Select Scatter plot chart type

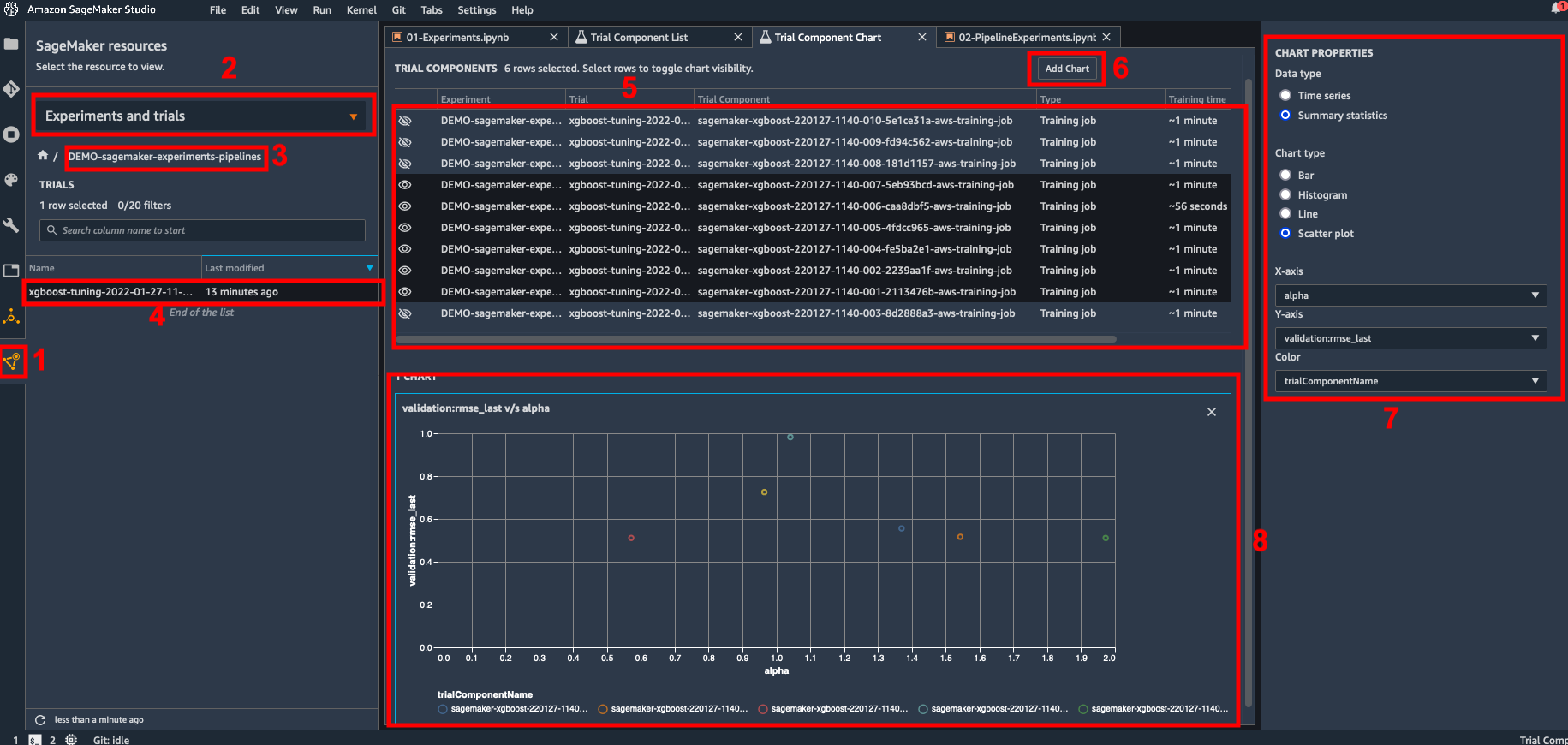click(1285, 234)
